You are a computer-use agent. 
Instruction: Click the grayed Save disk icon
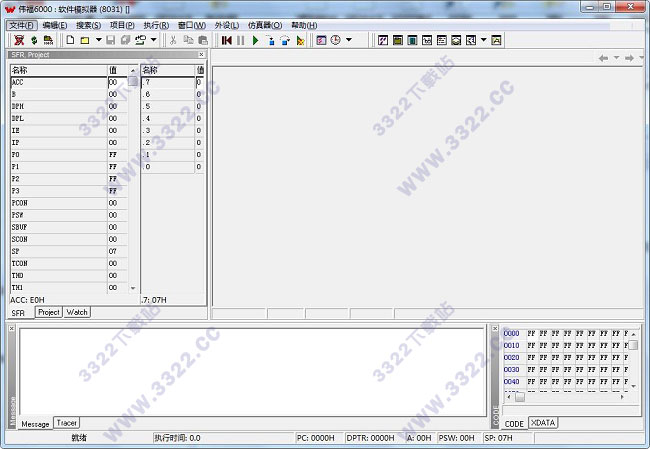coord(111,40)
